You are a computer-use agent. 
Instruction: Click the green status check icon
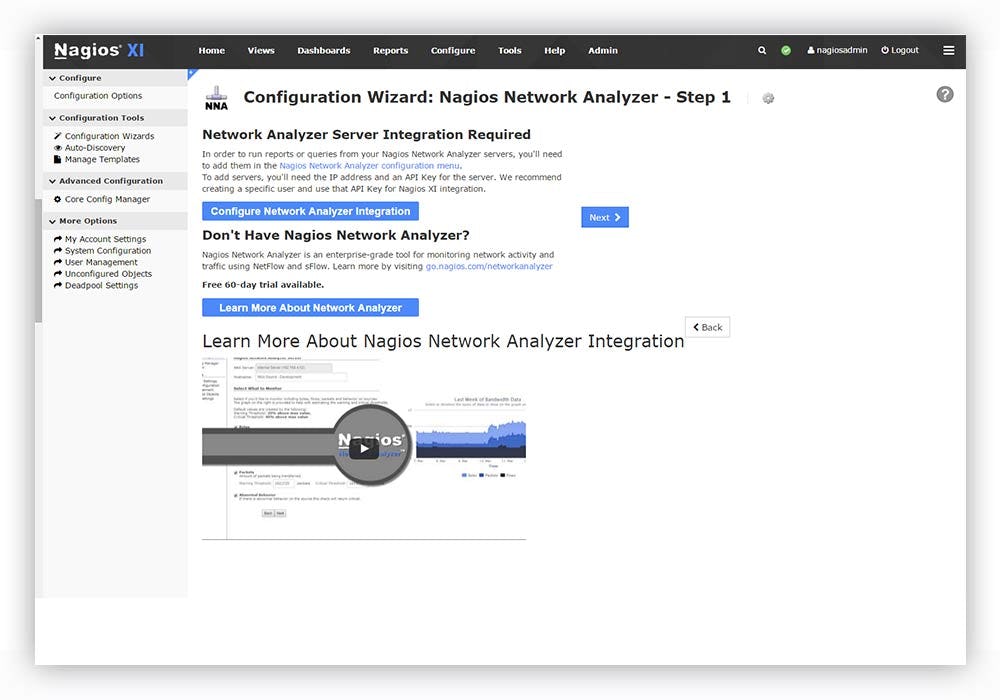tap(785, 50)
